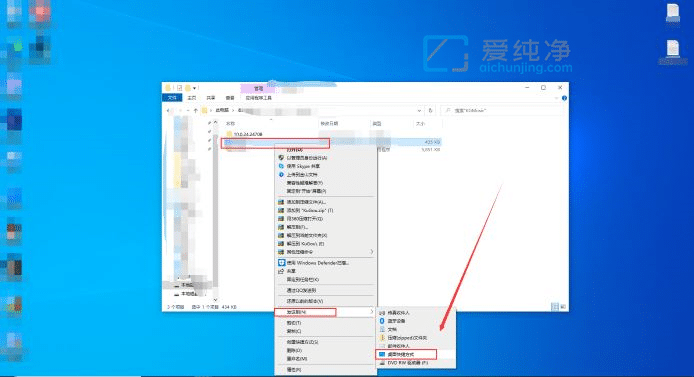The width and height of the screenshot is (694, 377).
Task: Open the blue File tab in the ribbon
Action: (172, 98)
